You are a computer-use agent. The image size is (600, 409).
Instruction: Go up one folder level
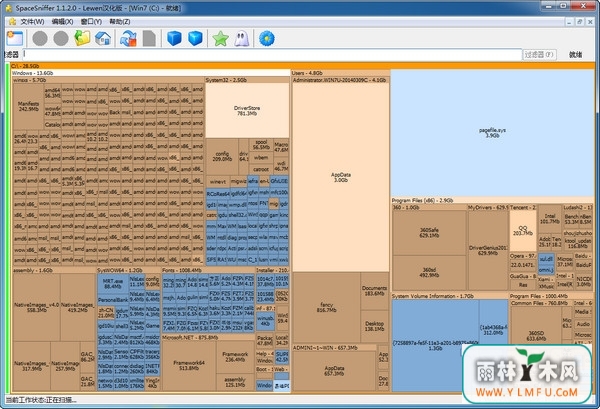[x=82, y=38]
